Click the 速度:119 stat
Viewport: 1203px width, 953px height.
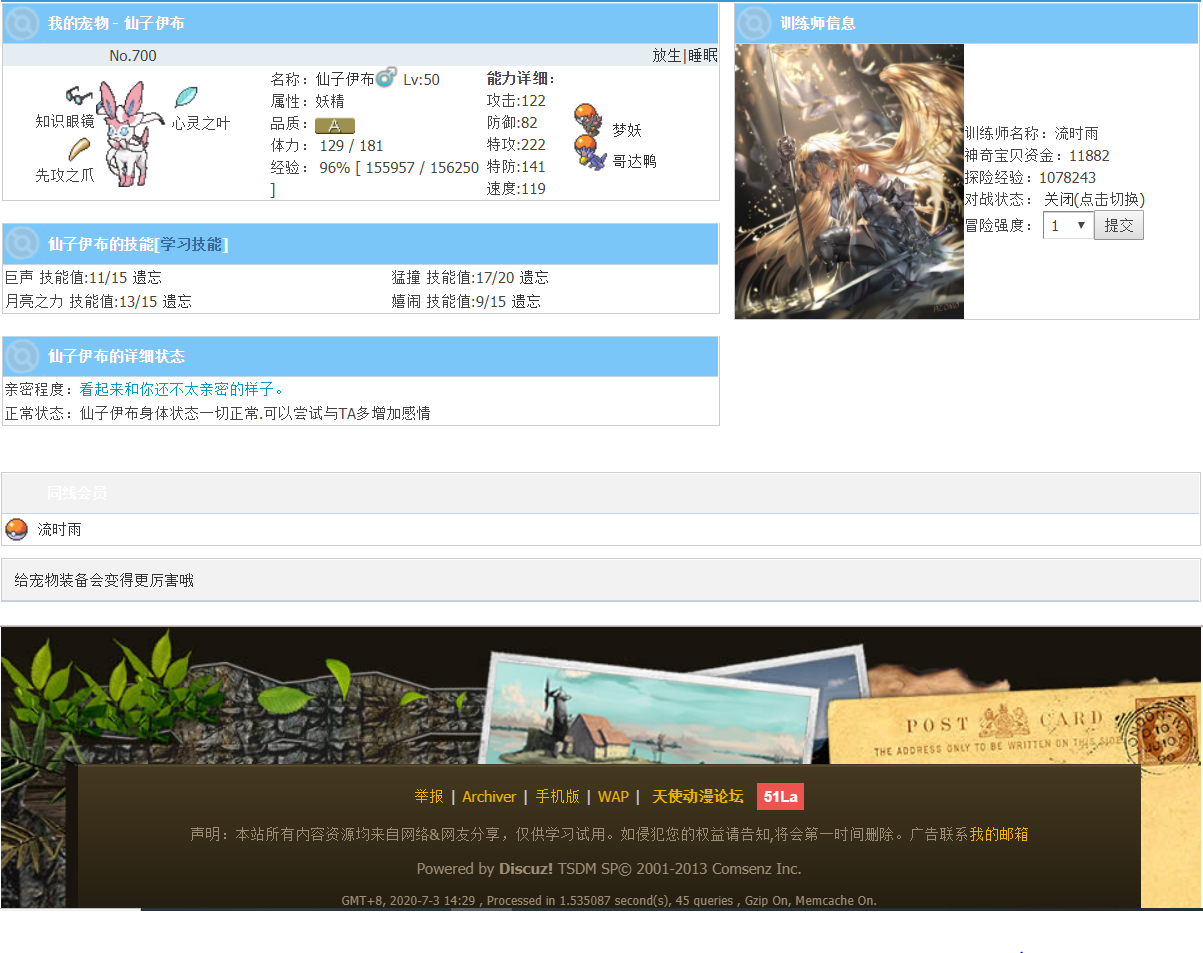coord(516,189)
